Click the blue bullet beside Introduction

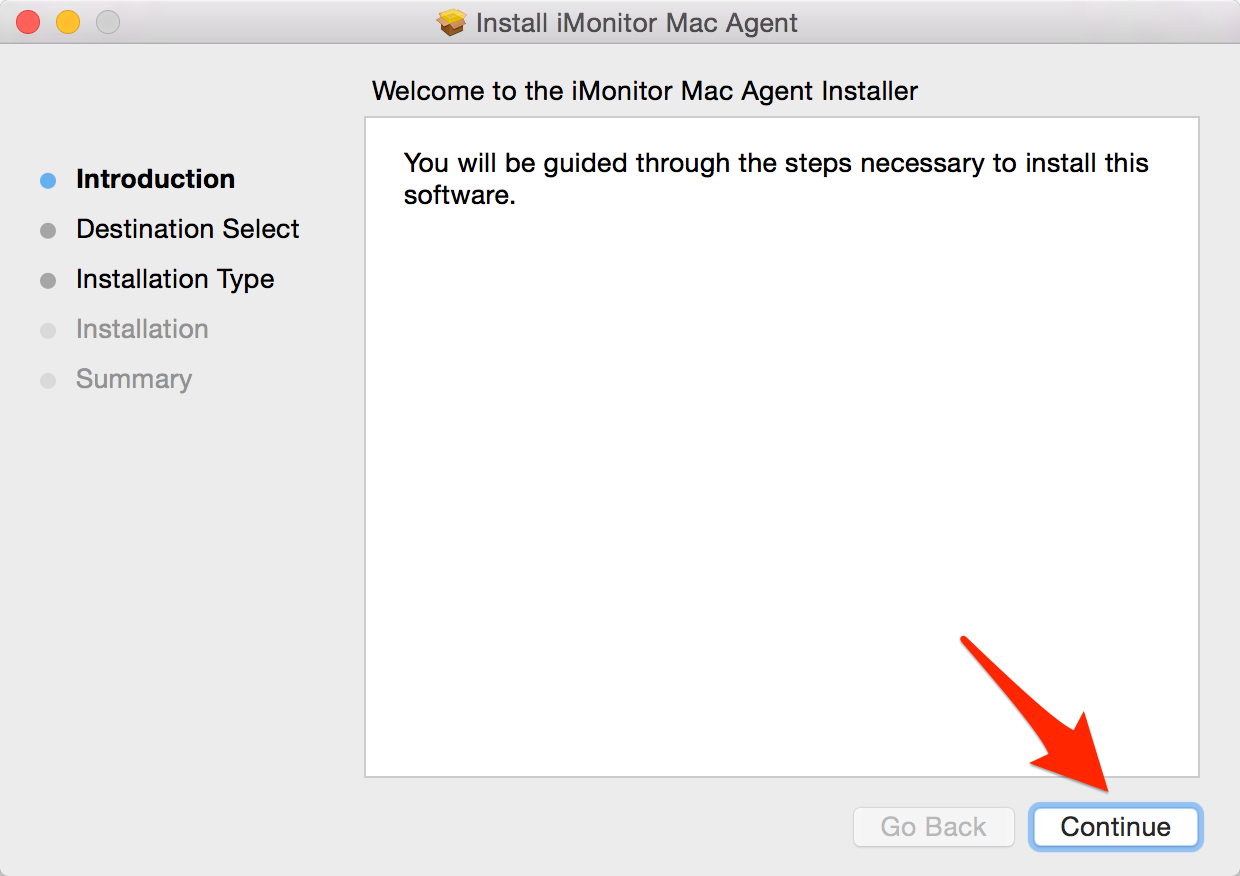pos(48,181)
